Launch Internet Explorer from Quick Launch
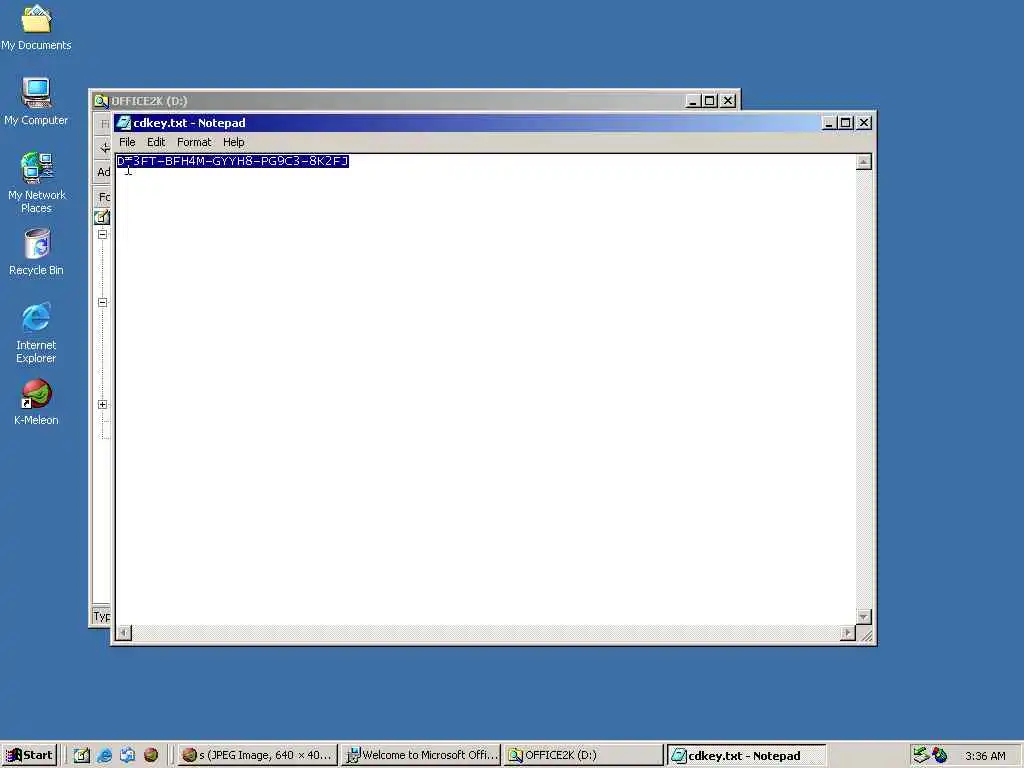This screenshot has width=1024, height=768. [x=104, y=755]
